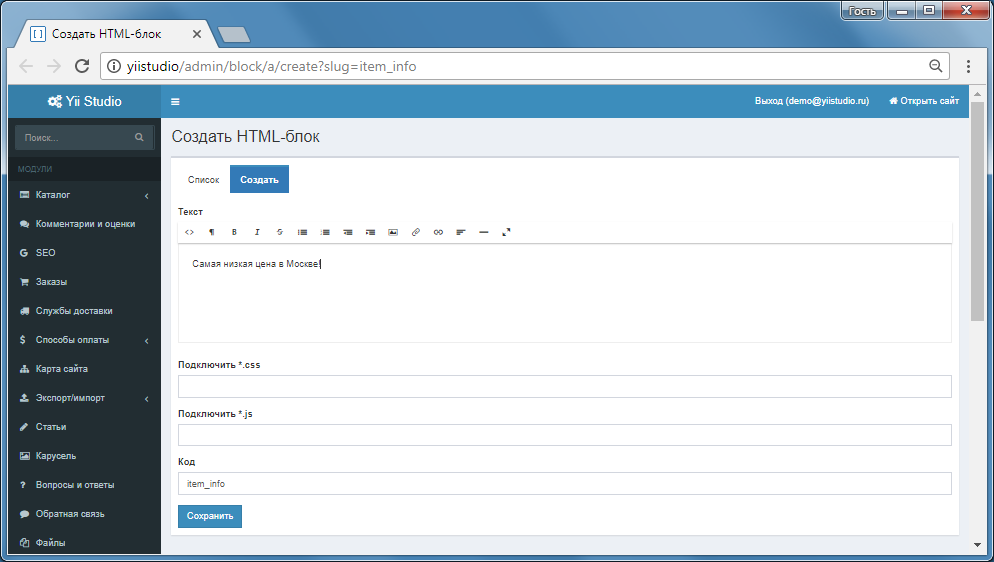Toggle the sidebar with the hamburger icon

176,101
